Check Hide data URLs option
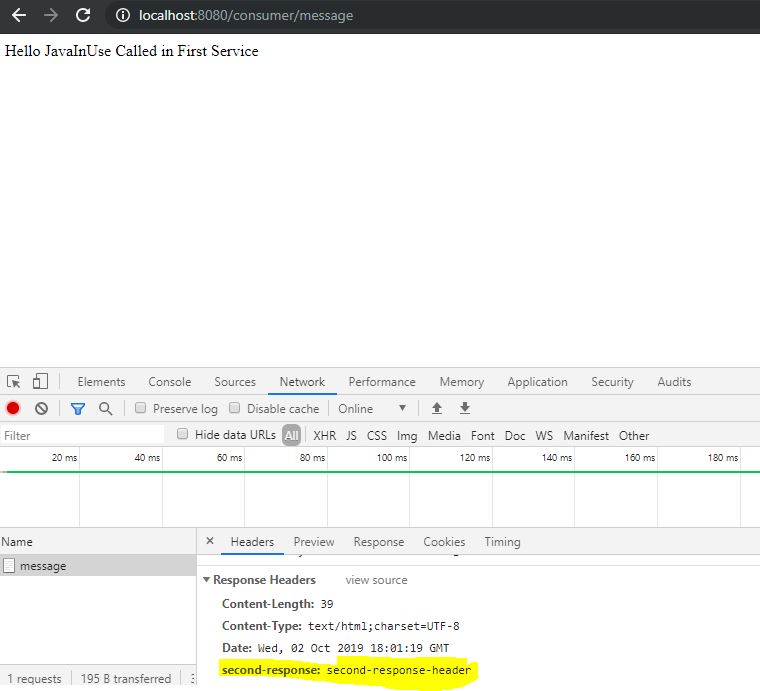760x691 pixels. pos(182,434)
